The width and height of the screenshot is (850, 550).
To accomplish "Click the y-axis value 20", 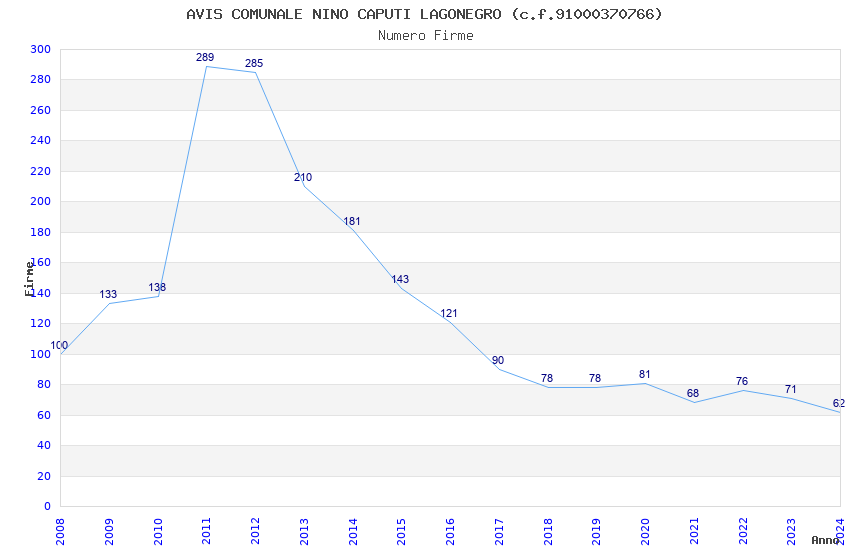I will point(43,476).
